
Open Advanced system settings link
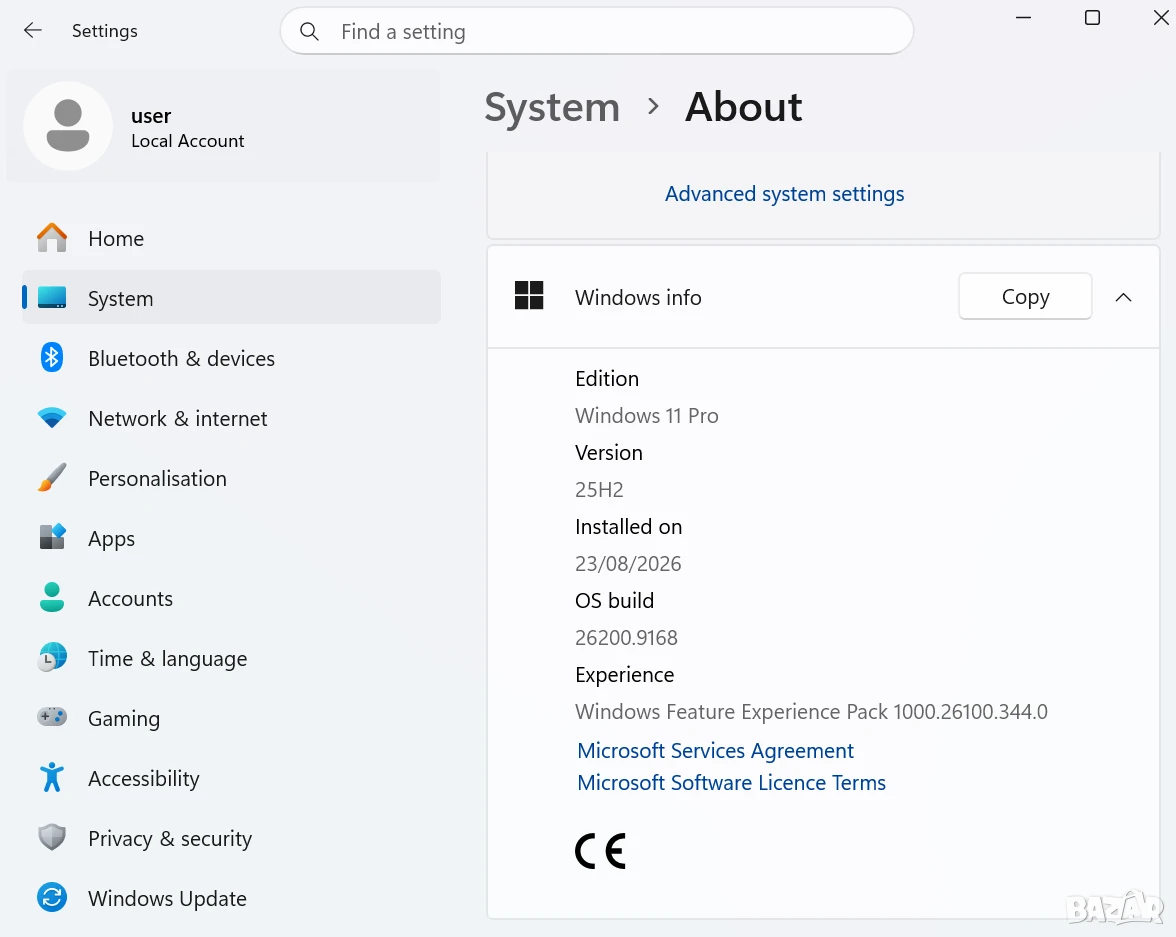click(784, 194)
